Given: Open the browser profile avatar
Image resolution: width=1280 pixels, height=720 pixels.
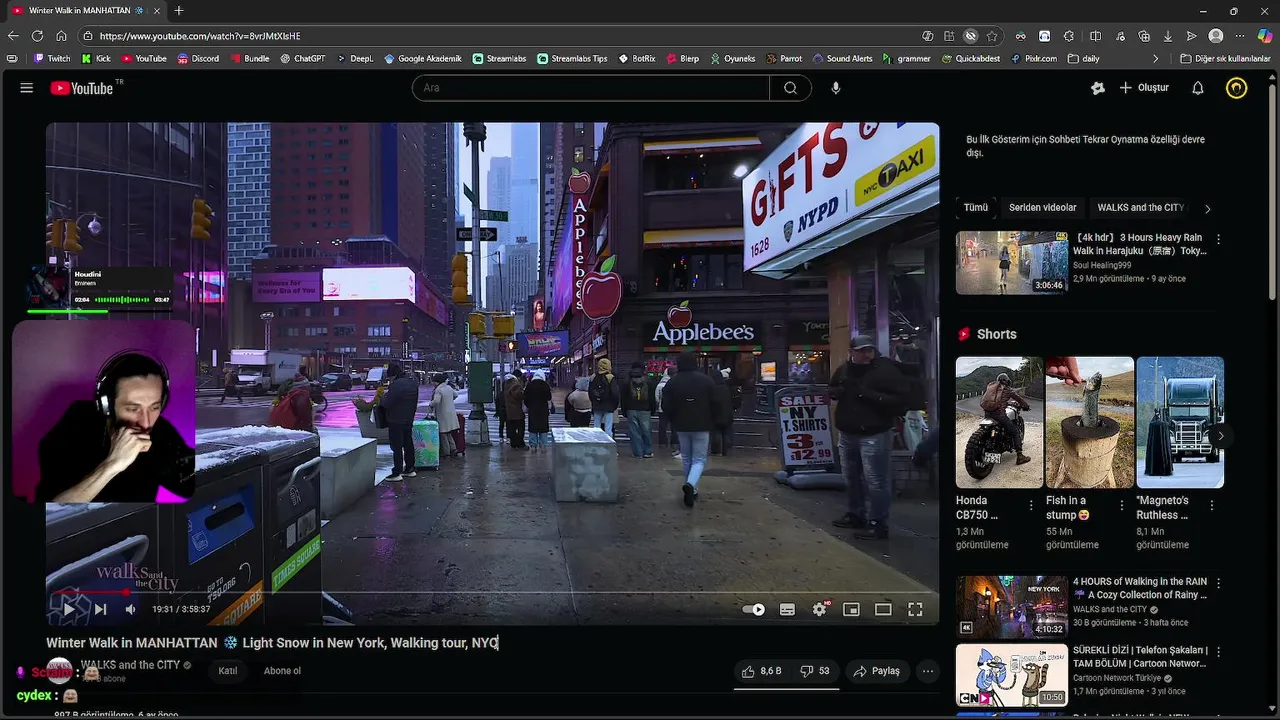Looking at the screenshot, I should tap(1216, 36).
